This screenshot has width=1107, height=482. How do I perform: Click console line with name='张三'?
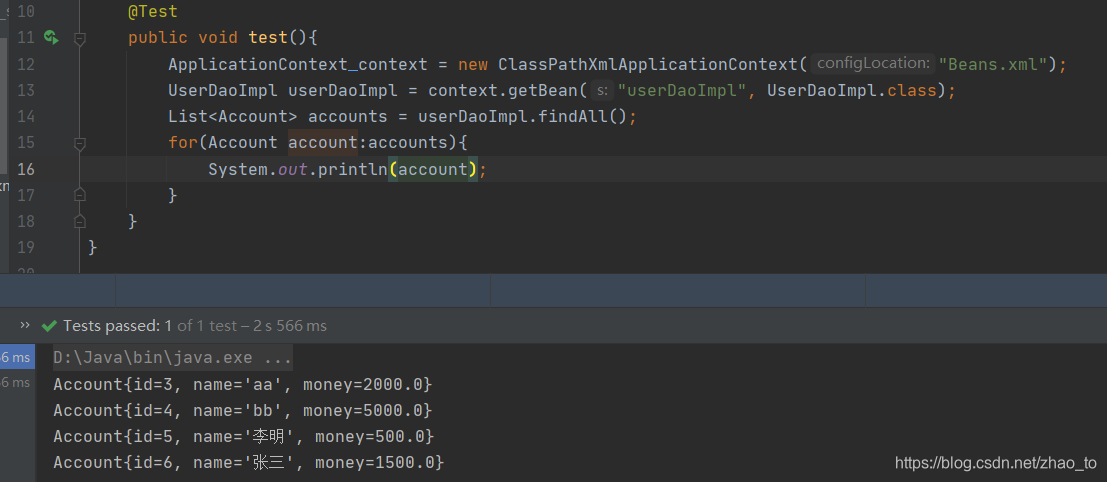[249, 463]
